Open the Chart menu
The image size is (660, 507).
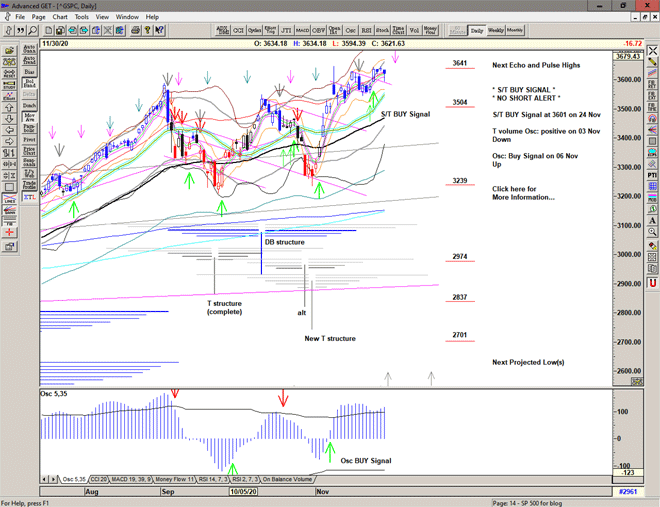(x=60, y=17)
